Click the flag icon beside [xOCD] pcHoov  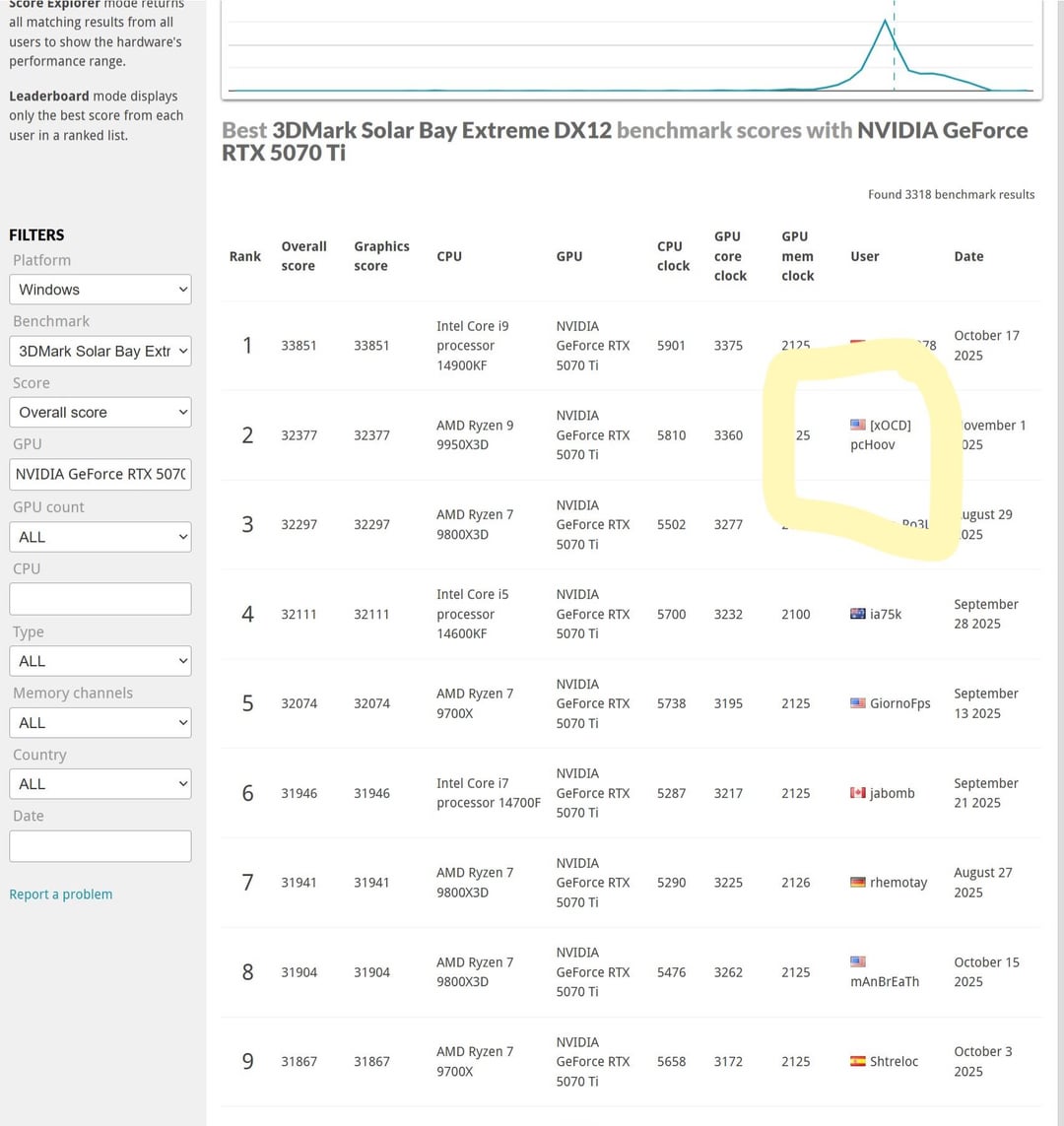(858, 425)
